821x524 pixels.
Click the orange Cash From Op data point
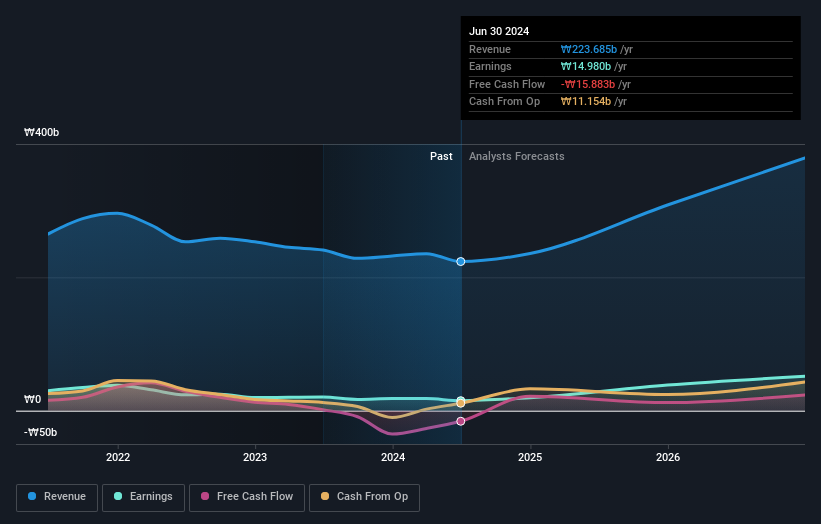pyautogui.click(x=461, y=404)
